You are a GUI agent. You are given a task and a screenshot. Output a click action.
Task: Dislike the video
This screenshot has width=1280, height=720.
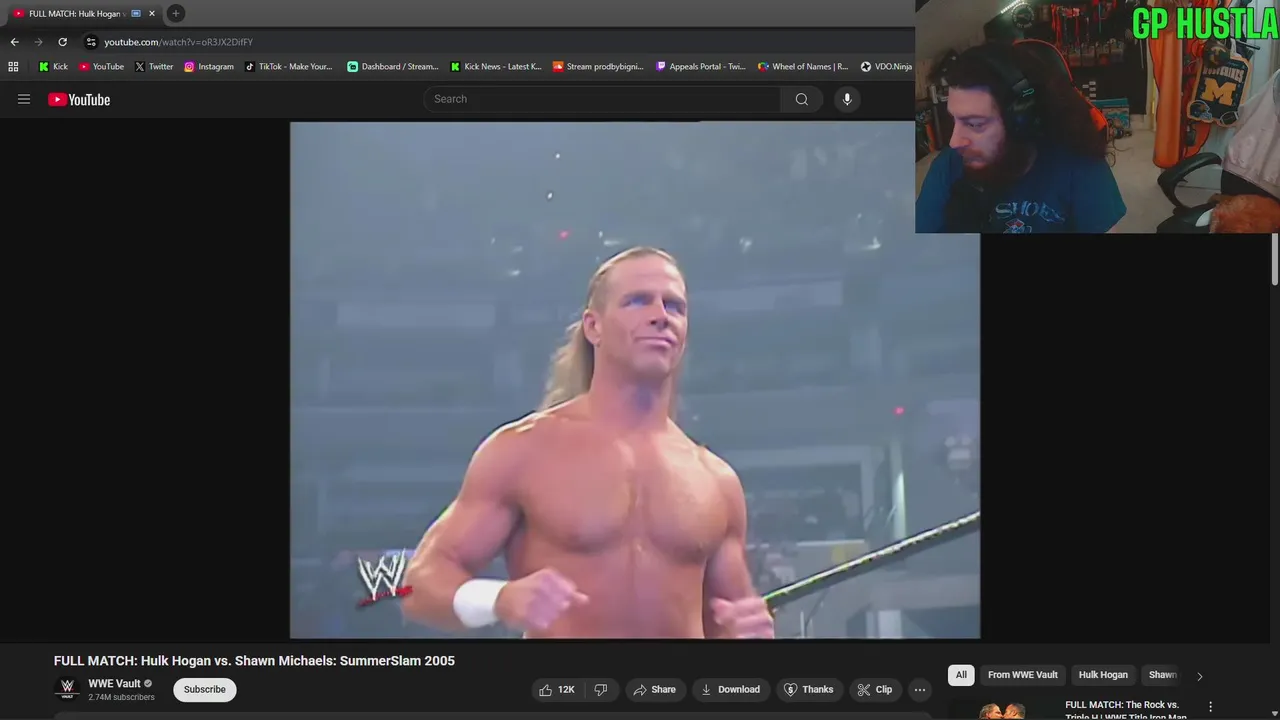(x=600, y=690)
